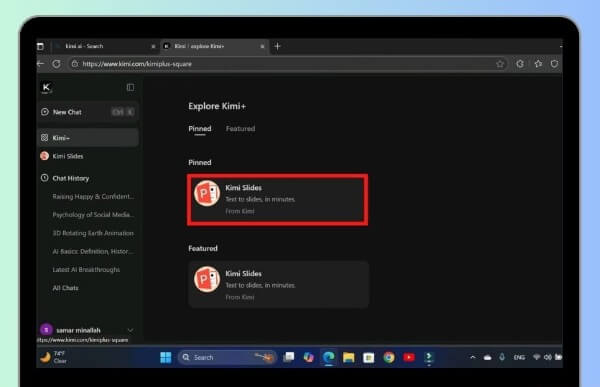Screen dimensions: 600x387
Task: Open a new browser tab with plus button
Action: click(277, 46)
